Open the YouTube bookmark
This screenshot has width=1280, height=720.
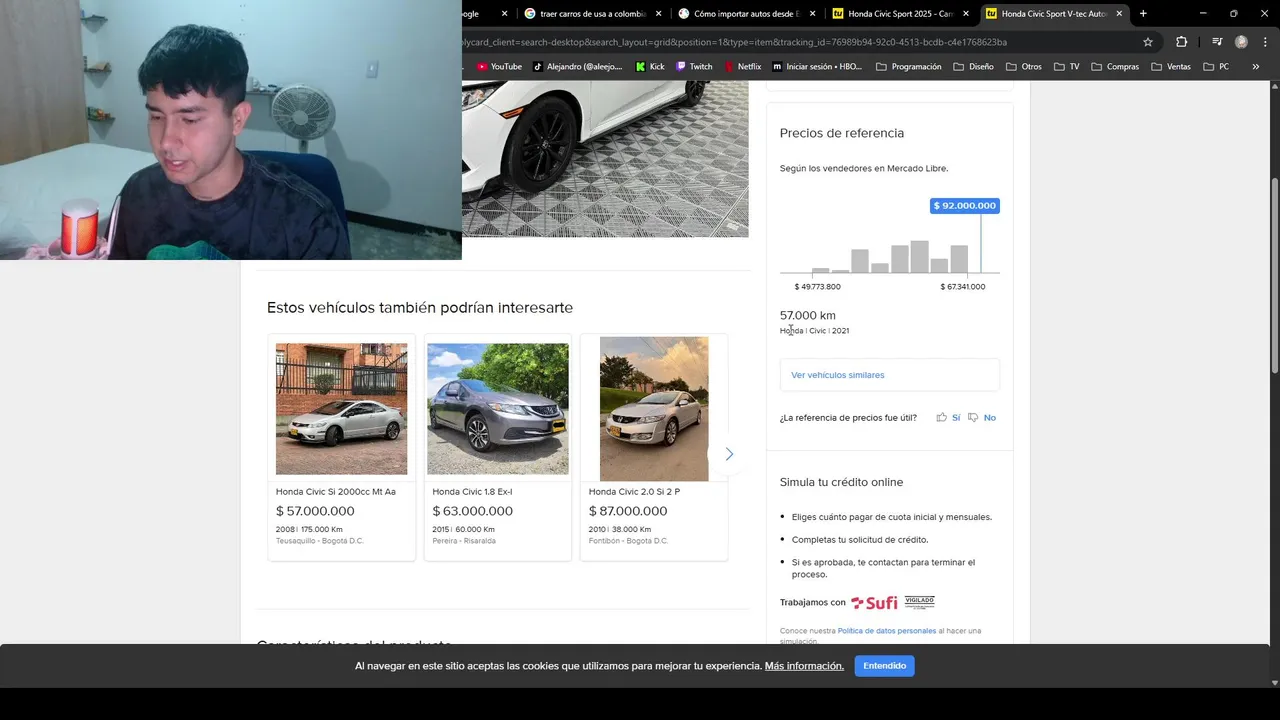pyautogui.click(x=499, y=67)
